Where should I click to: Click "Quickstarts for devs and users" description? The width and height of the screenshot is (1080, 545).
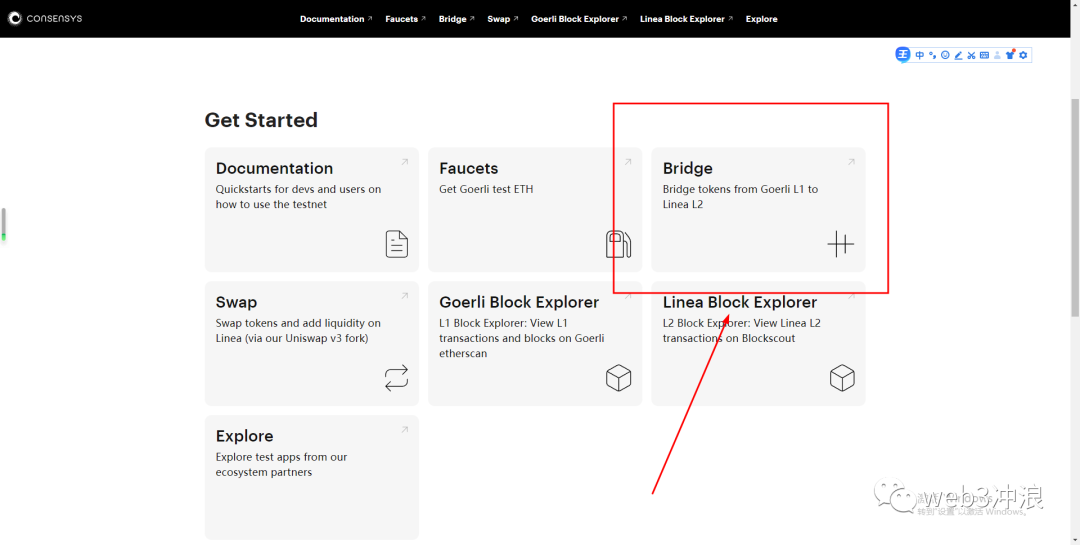(298, 196)
